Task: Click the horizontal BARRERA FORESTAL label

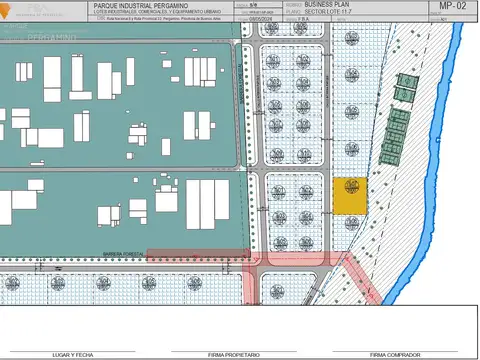Action: tap(123, 254)
